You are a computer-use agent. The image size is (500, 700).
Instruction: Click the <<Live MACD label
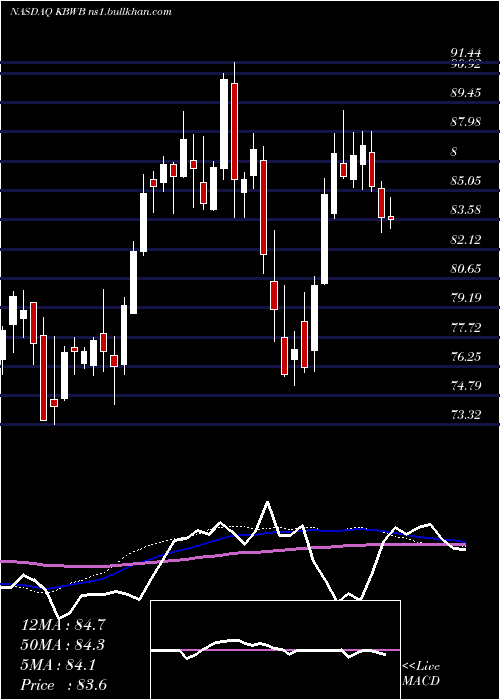[x=421, y=674]
